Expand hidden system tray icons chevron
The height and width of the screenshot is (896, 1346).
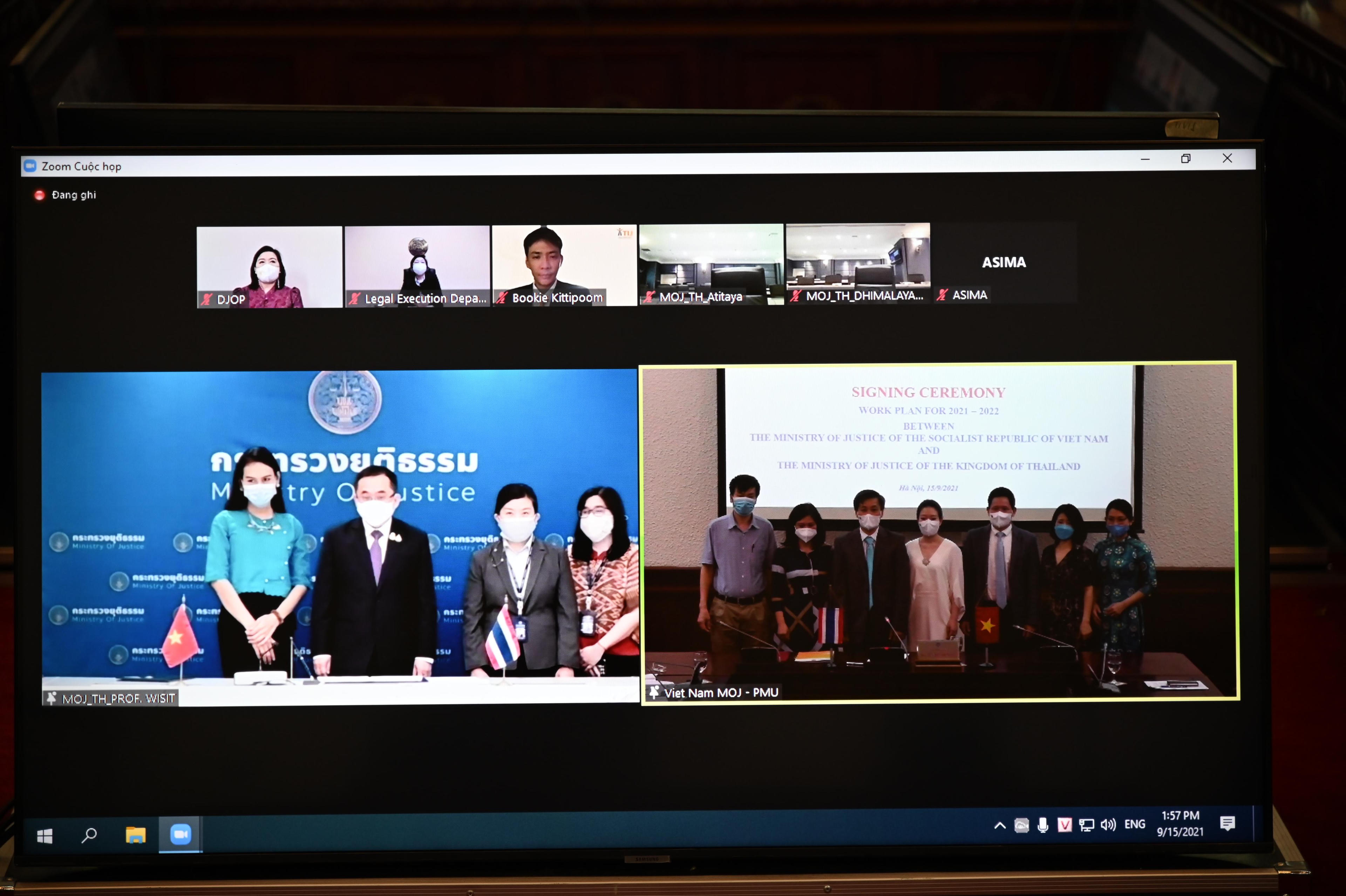coord(1000,825)
